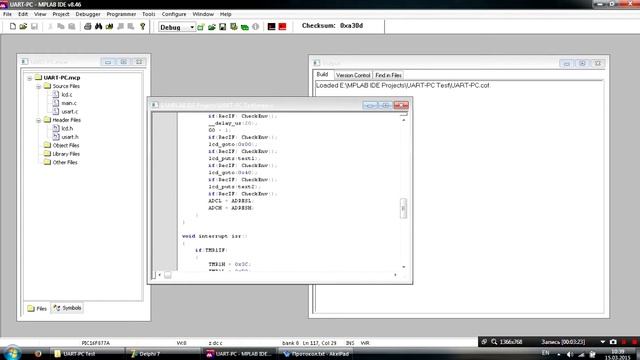Collapse the Header Files folder

coord(38,120)
